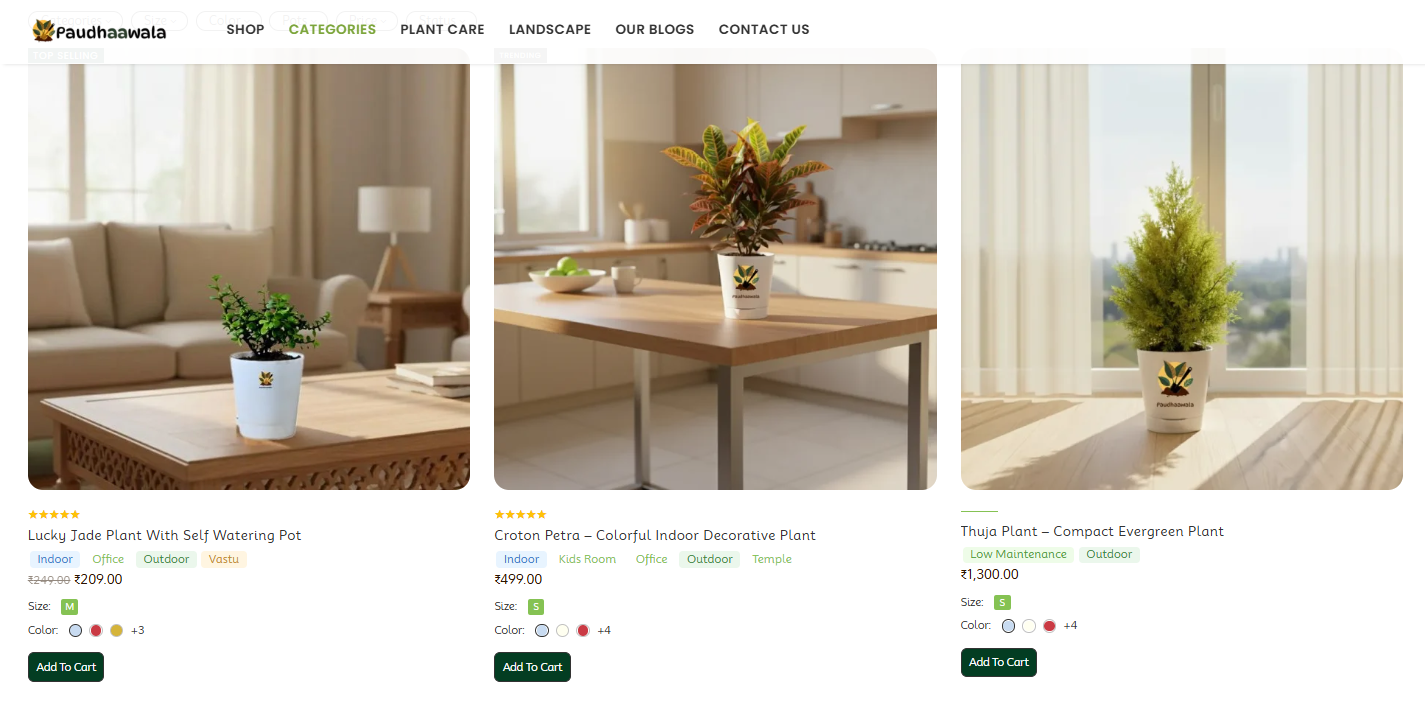Show +4 more colors for Thuja Plant

(1070, 626)
